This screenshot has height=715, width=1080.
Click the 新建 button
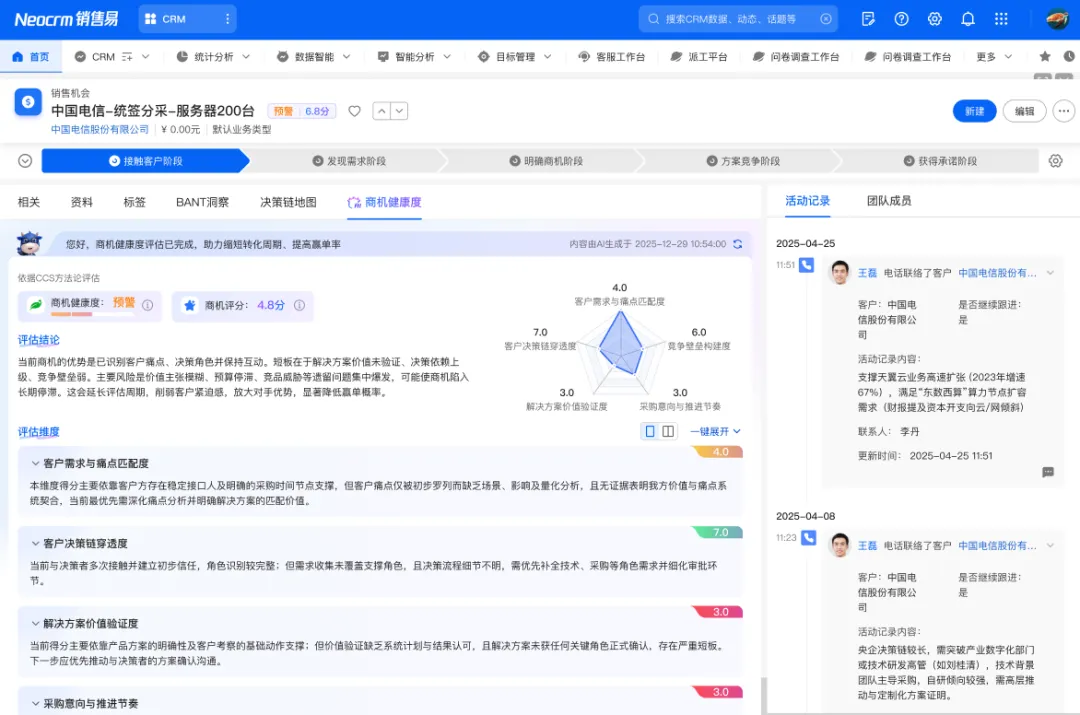974,111
